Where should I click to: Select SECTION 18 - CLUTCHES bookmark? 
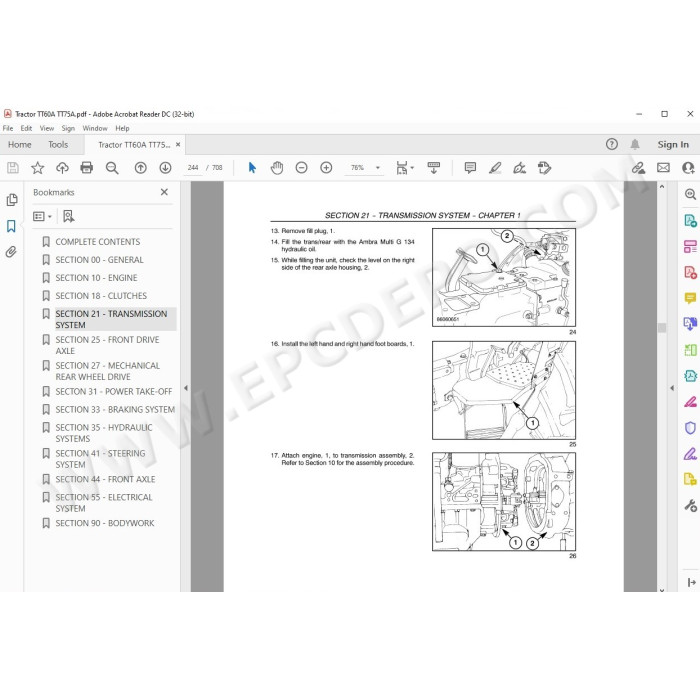tap(101, 296)
